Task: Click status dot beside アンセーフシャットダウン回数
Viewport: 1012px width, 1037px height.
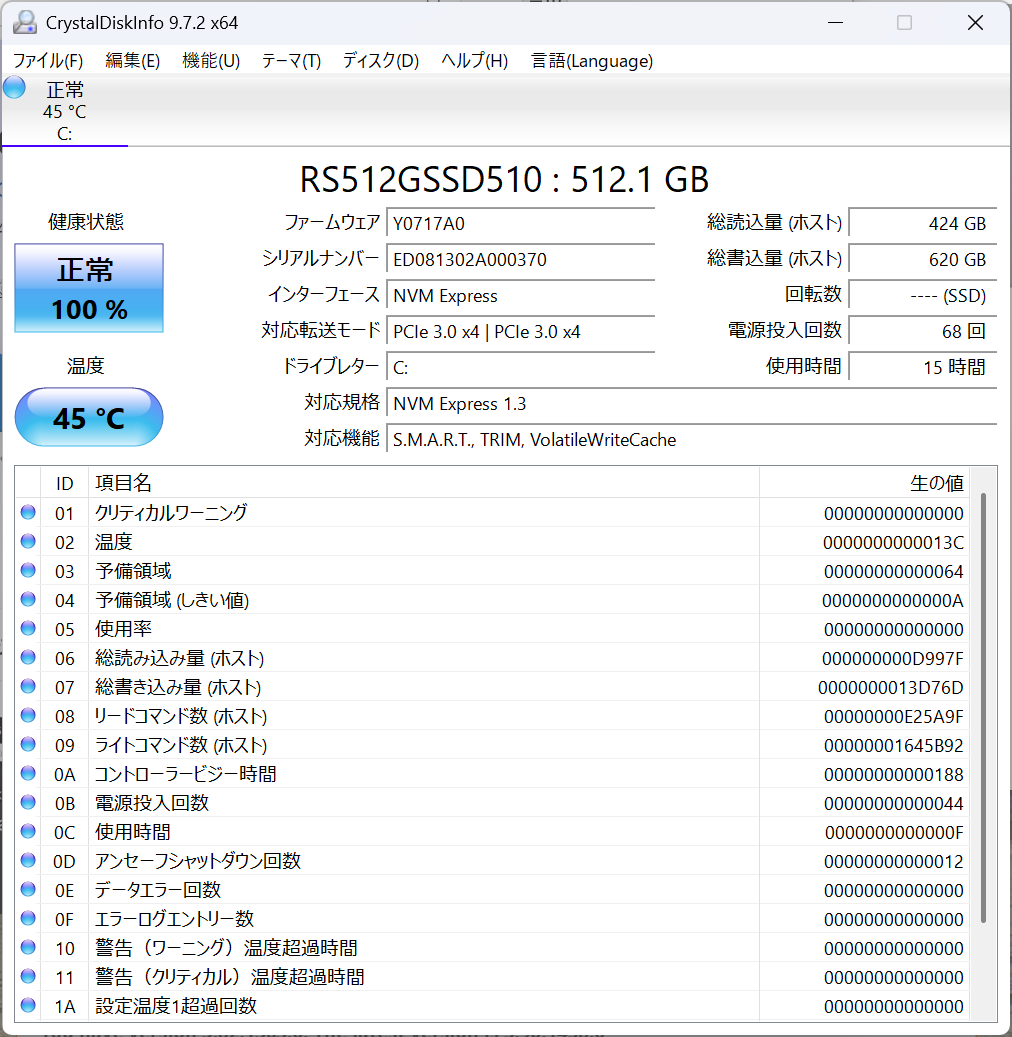Action: [x=28, y=861]
